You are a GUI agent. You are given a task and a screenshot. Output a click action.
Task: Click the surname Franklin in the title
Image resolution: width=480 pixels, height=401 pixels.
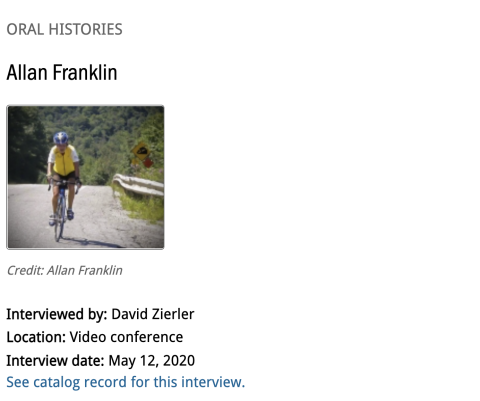[85, 72]
